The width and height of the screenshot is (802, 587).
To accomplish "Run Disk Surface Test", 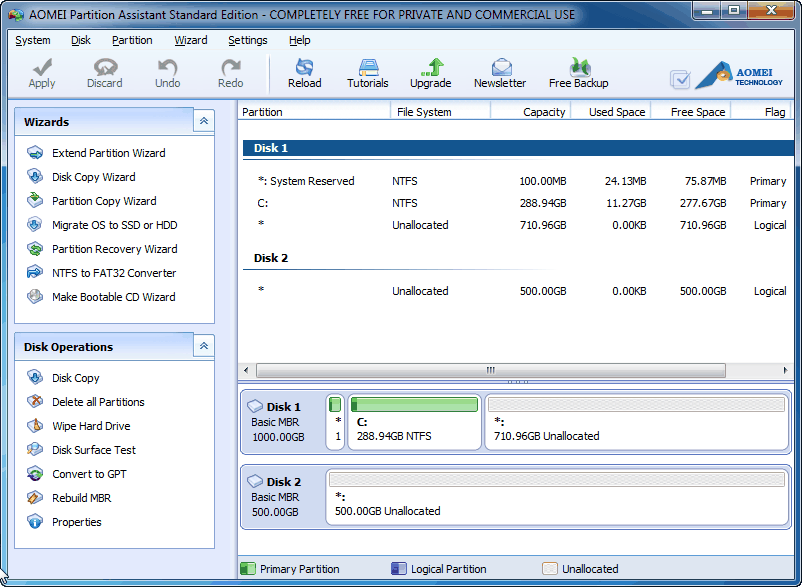I will pyautogui.click(x=93, y=450).
